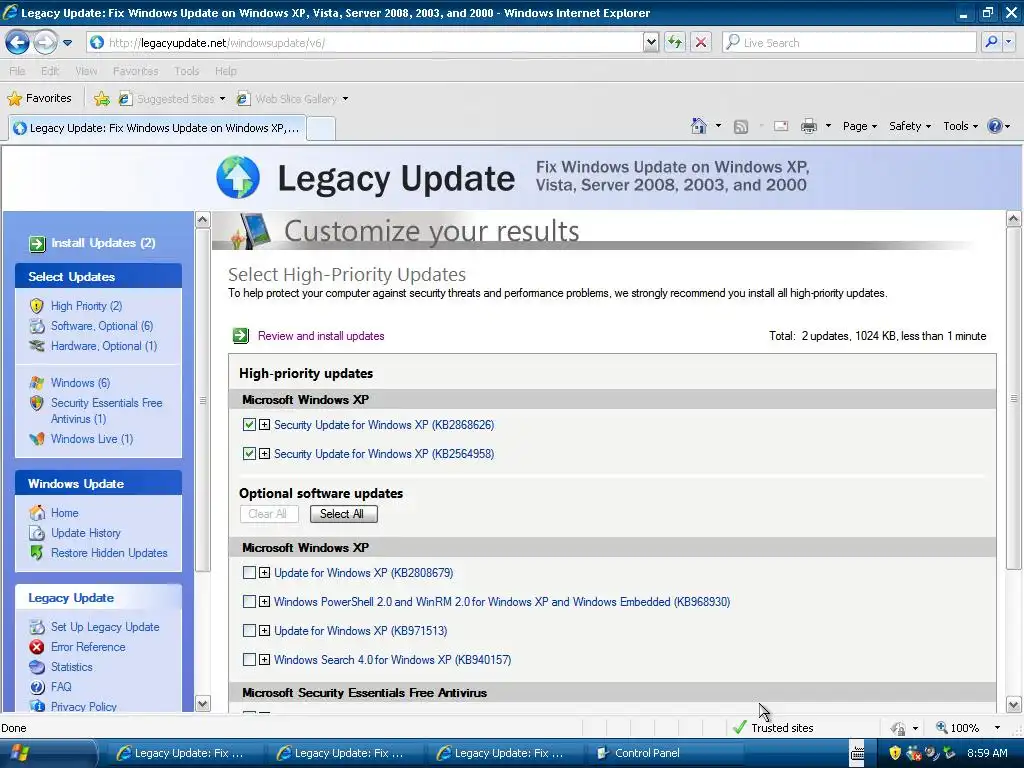Open the Favorites button
Image resolution: width=1024 pixels, height=768 pixels.
pos(40,99)
